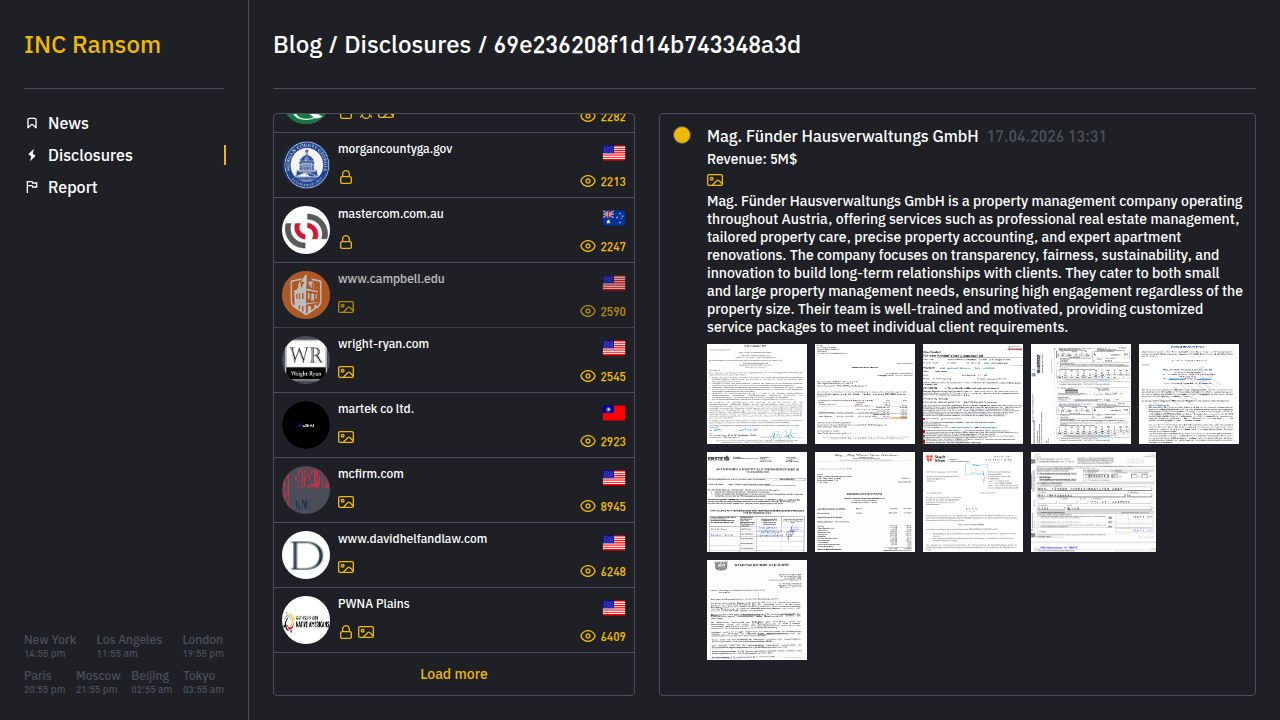
Task: Click the lock icon under morgancountyga.gov
Action: 346,177
